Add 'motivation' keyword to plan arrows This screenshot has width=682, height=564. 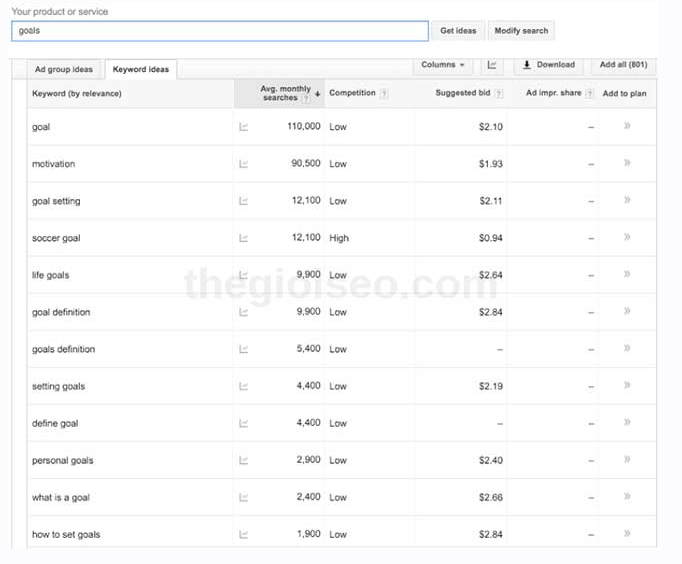(x=627, y=163)
